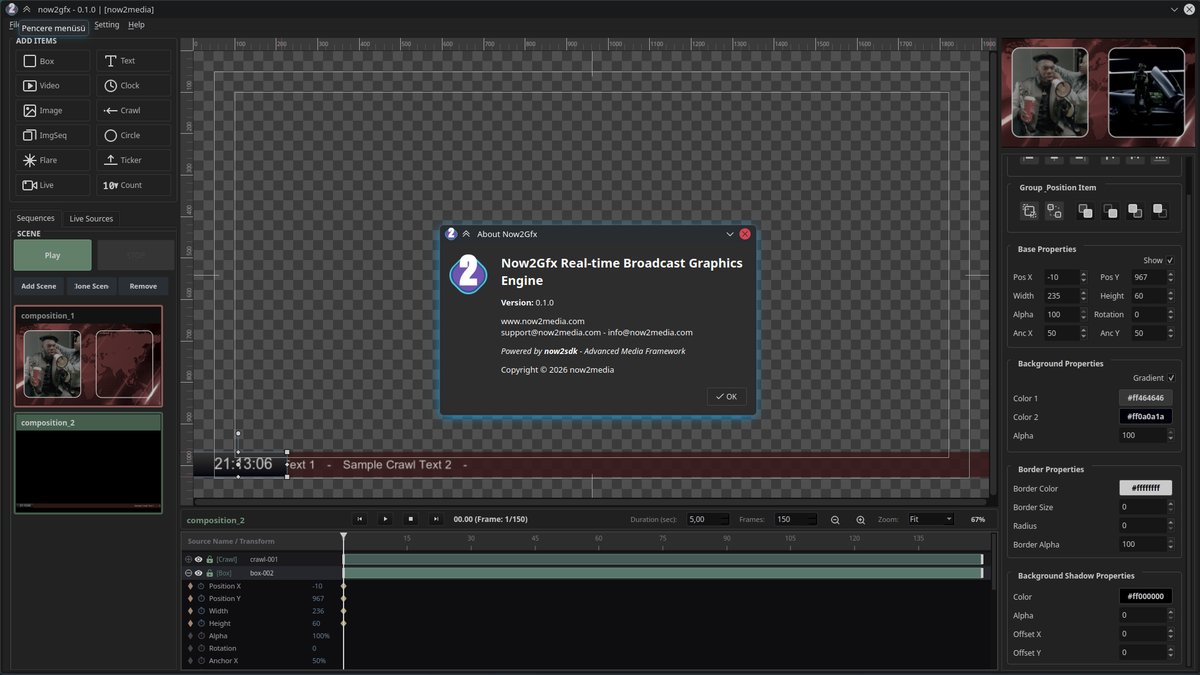This screenshot has height=675, width=1200.
Task: Click last layer order icon in Group Position
Action: click(x=1160, y=211)
